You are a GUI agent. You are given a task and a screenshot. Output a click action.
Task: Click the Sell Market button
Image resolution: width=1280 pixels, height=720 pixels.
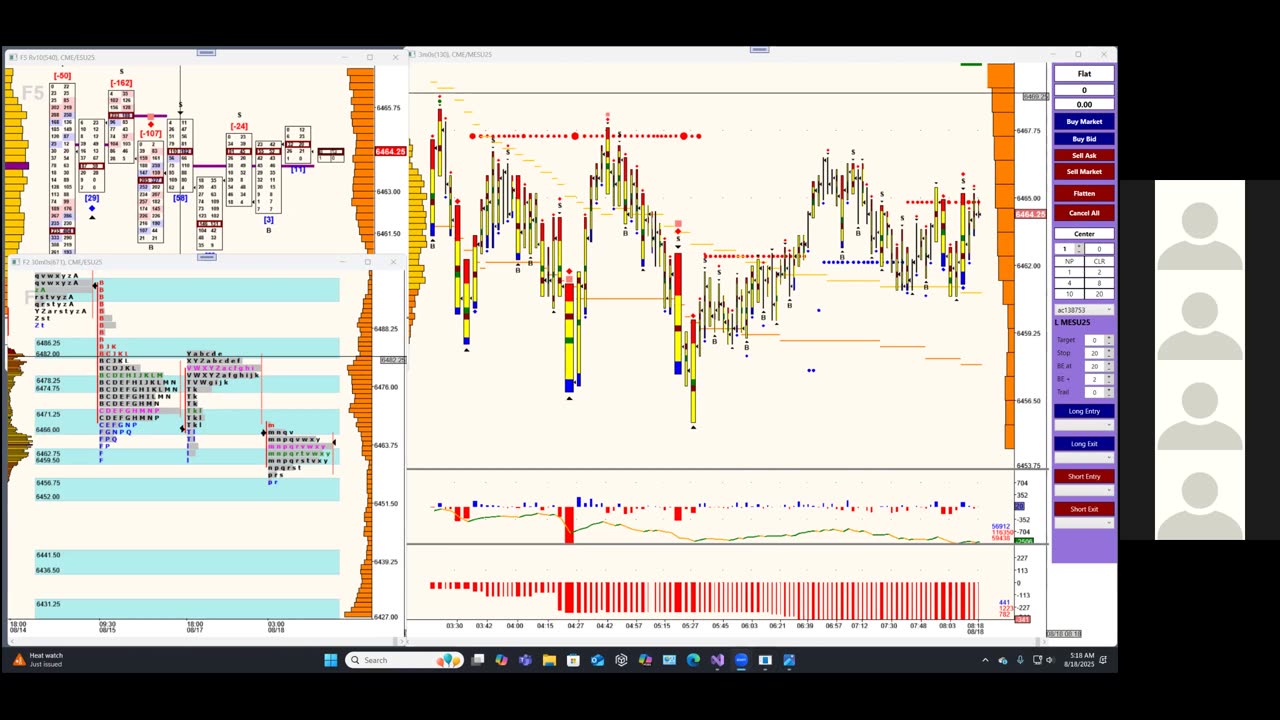[1084, 171]
